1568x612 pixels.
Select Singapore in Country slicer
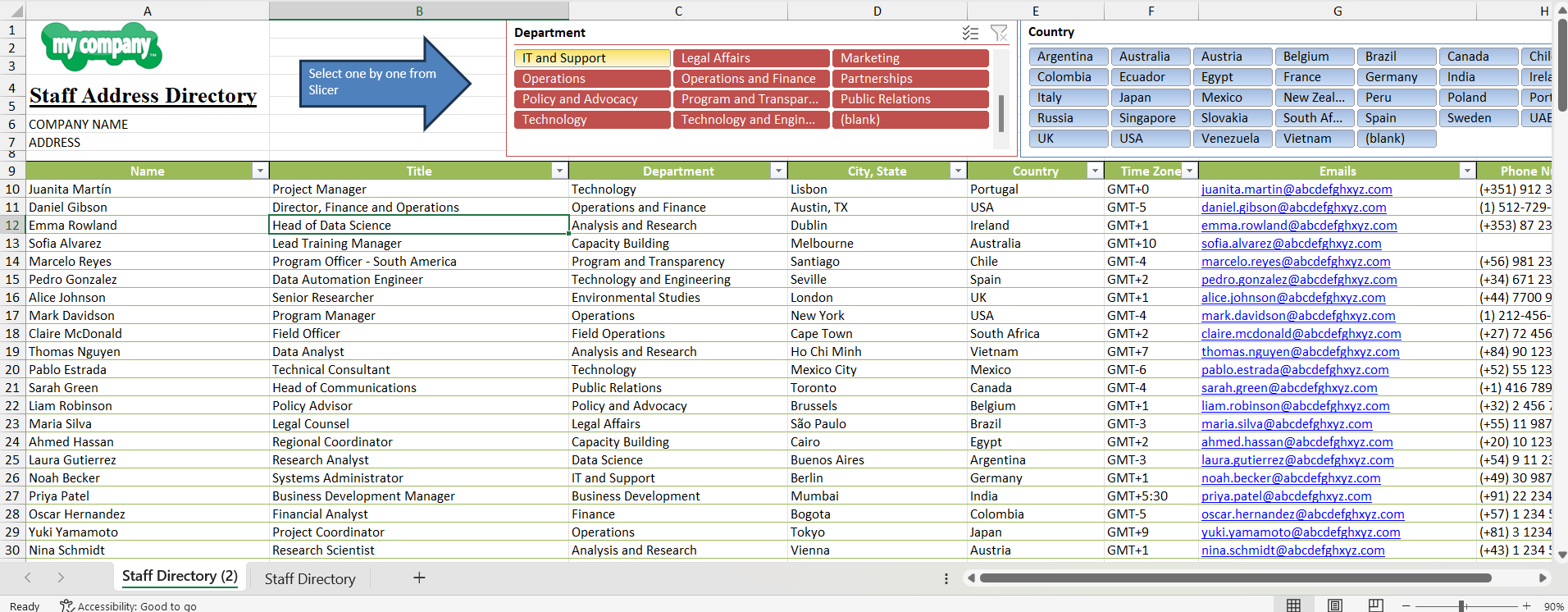(1151, 118)
